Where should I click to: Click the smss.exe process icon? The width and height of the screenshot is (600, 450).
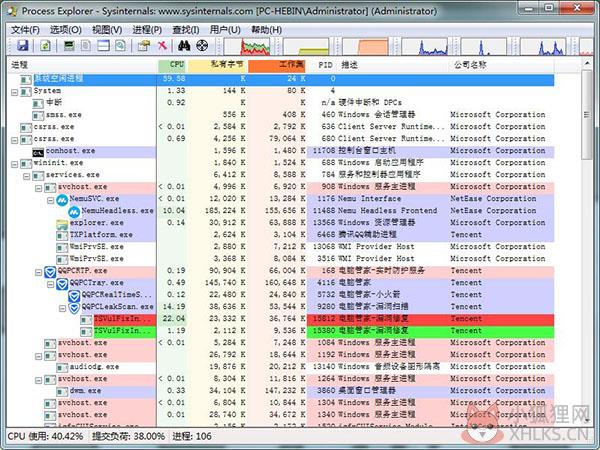coord(38,115)
